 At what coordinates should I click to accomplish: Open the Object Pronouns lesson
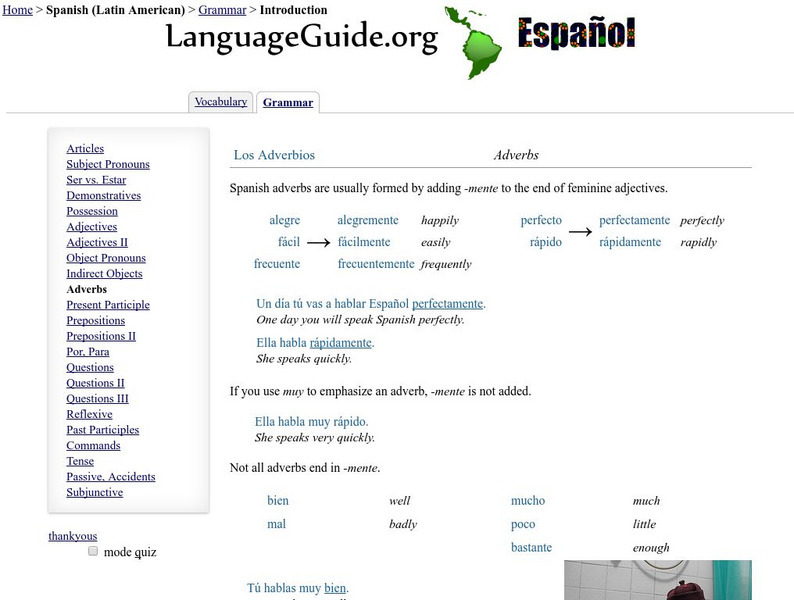click(x=106, y=258)
